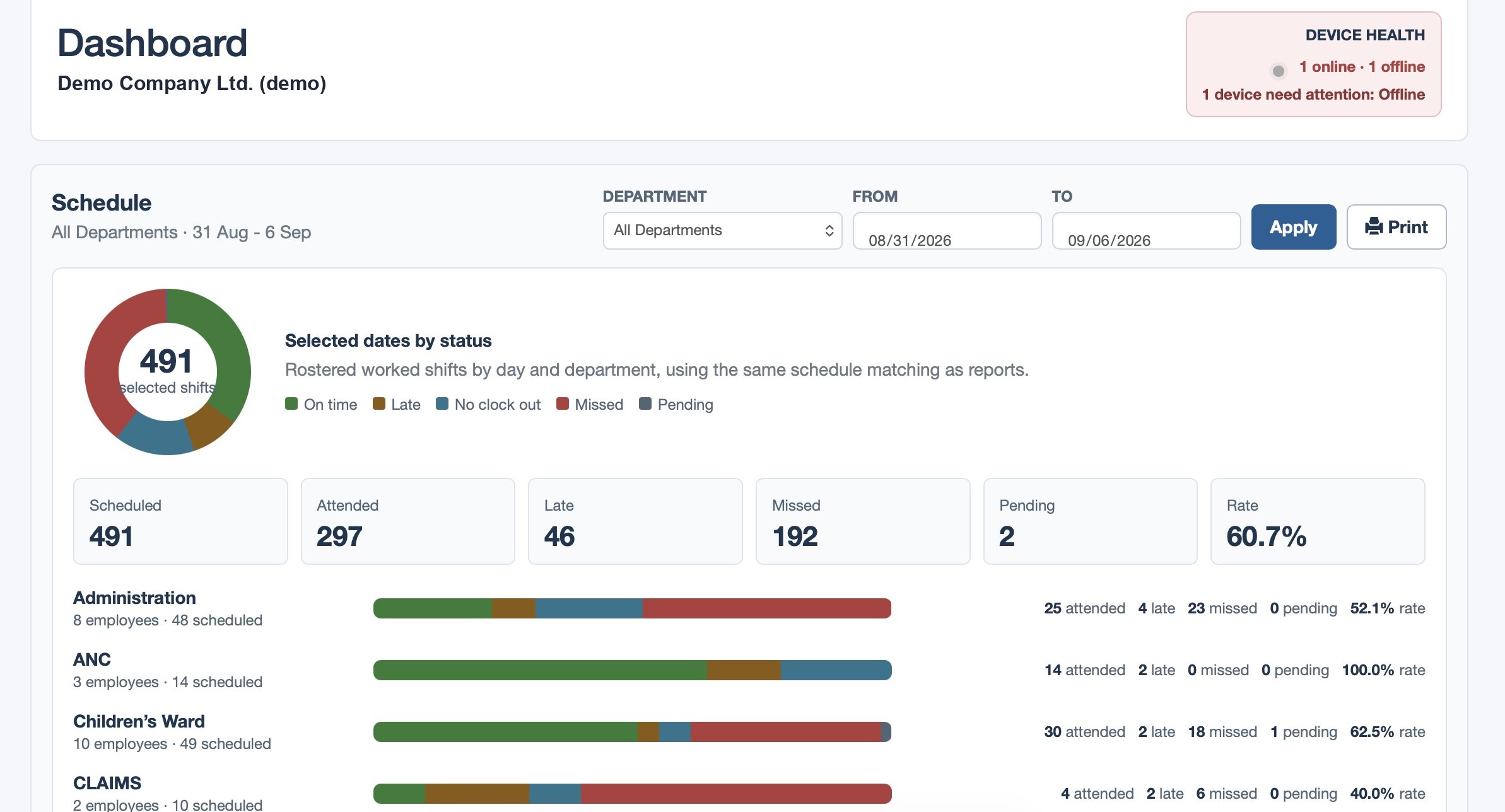This screenshot has height=812, width=1505.
Task: Click the CLAIMS status bar's brown late segment
Action: point(477,794)
